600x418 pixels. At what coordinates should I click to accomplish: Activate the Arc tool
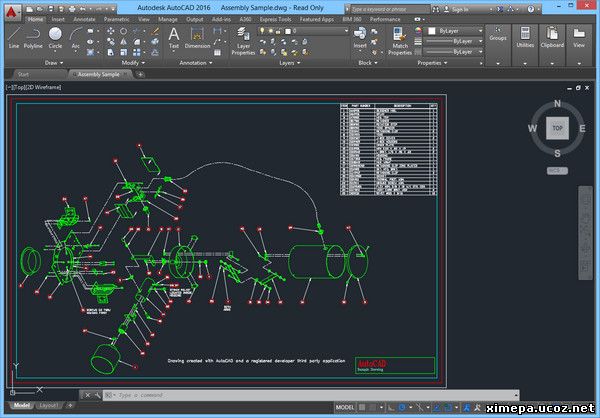(76, 38)
